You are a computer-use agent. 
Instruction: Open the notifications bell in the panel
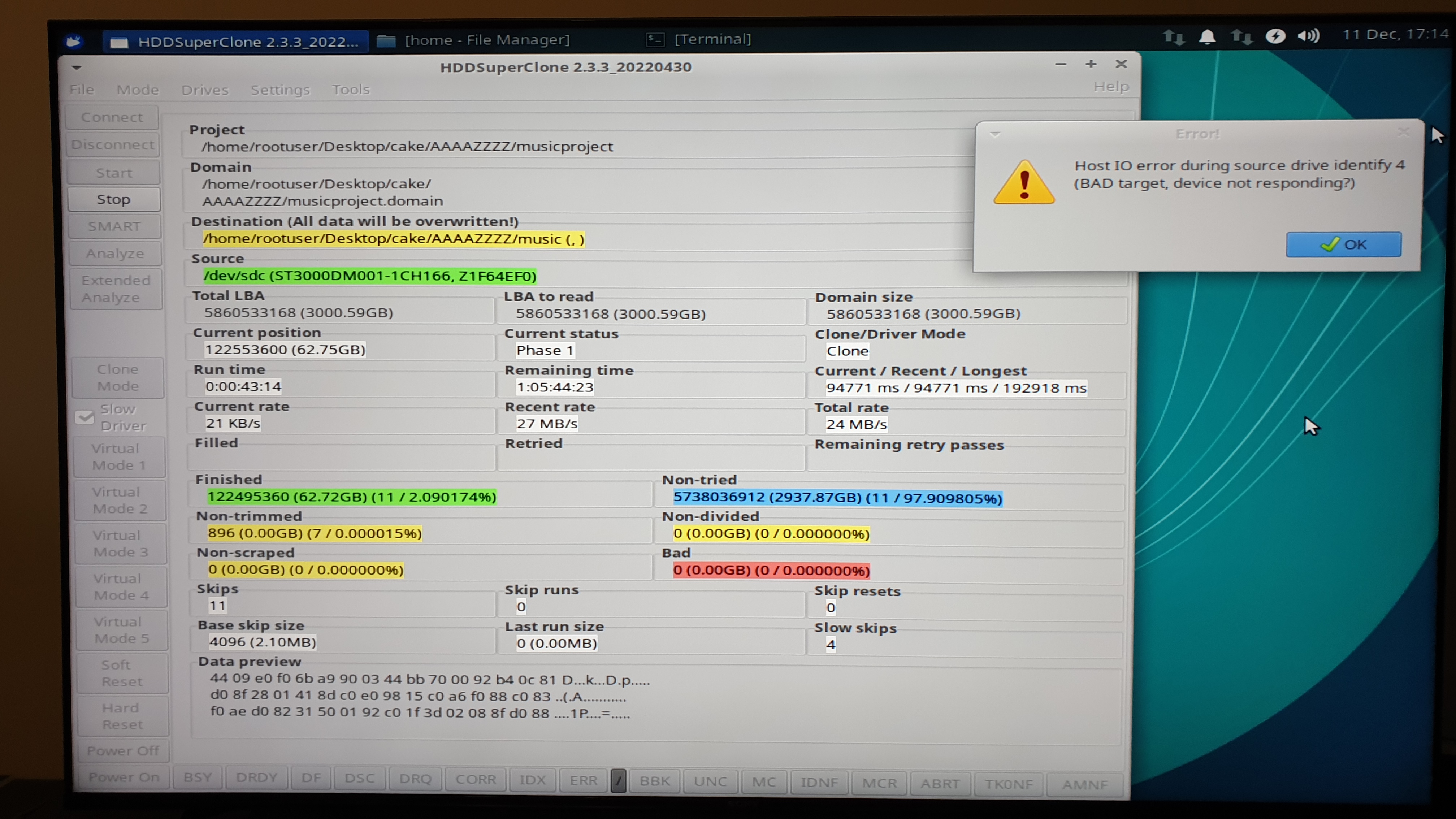1207,37
